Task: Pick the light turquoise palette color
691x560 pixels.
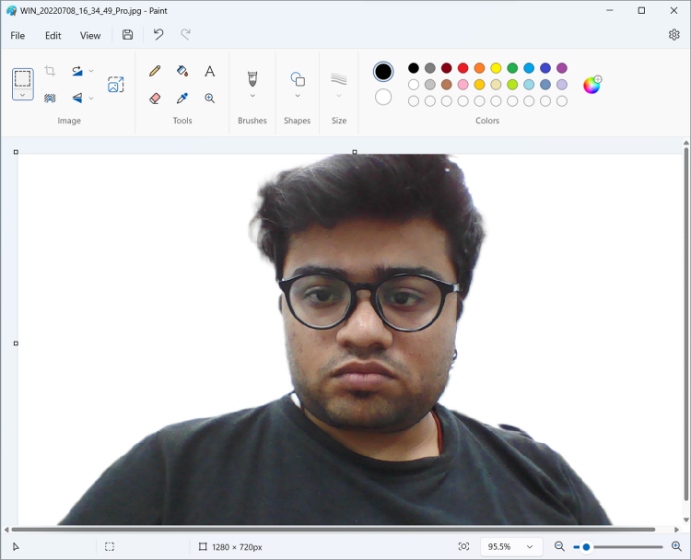Action: pos(529,84)
